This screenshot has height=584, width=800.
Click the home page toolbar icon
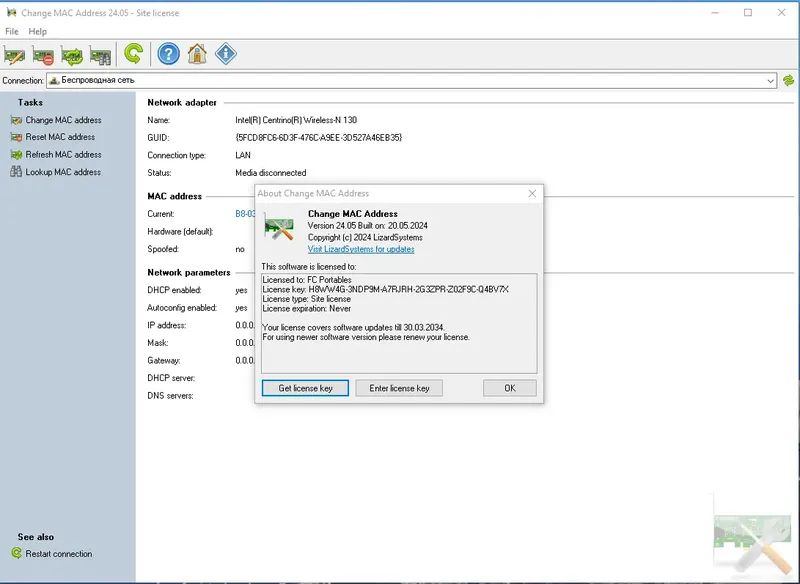(197, 54)
